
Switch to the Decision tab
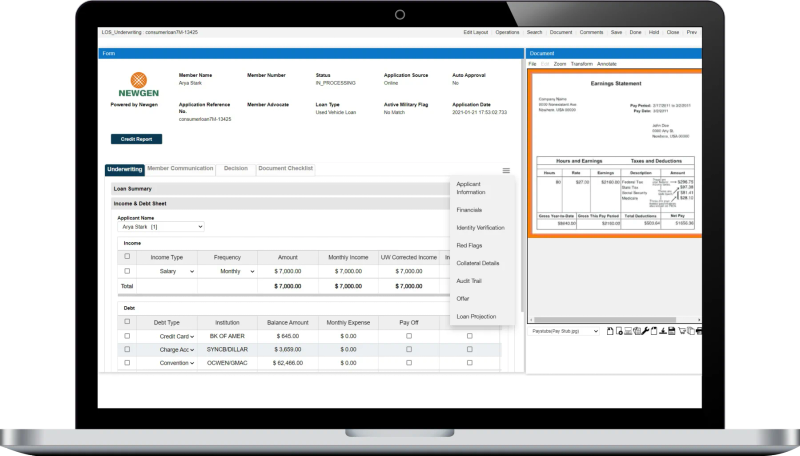[x=236, y=169]
